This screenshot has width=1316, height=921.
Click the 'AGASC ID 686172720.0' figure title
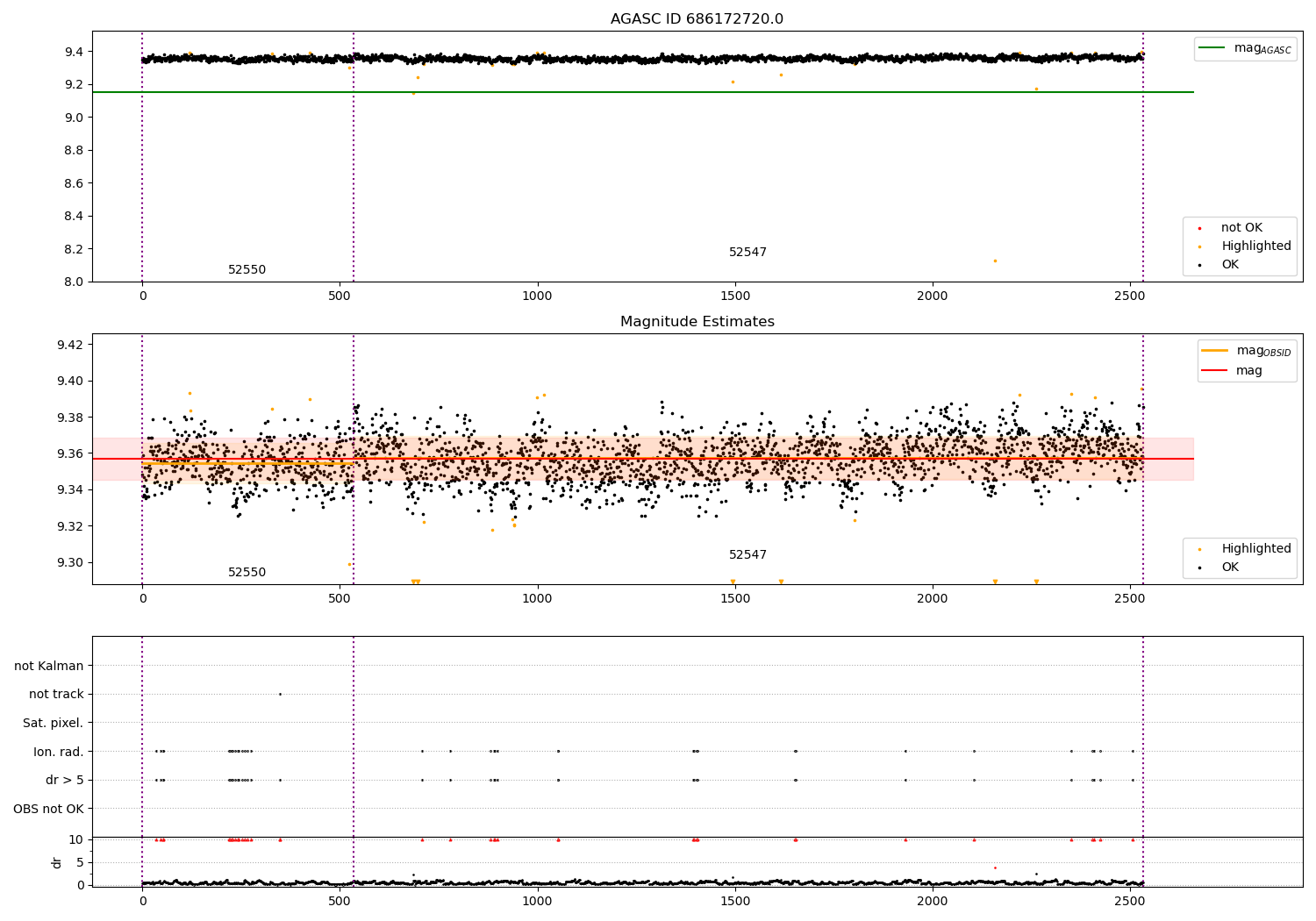pyautogui.click(x=697, y=19)
